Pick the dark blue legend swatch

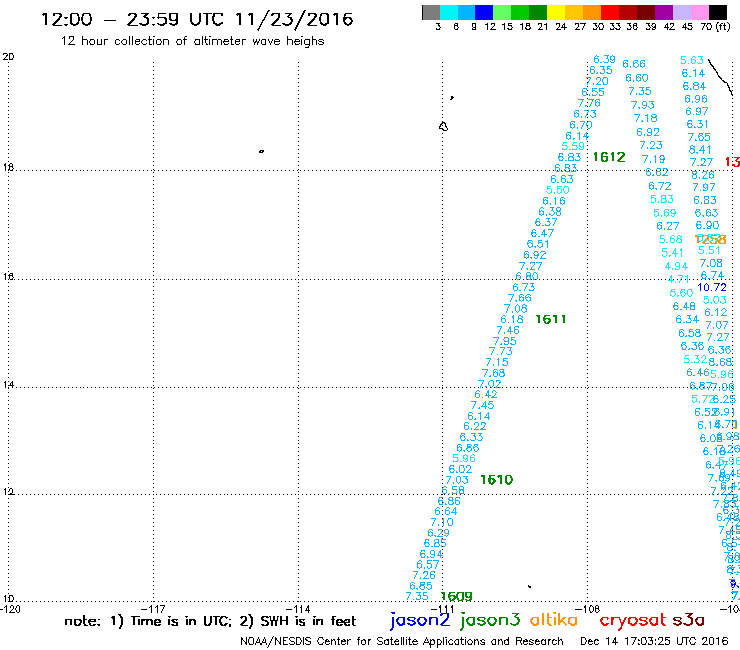coord(484,12)
